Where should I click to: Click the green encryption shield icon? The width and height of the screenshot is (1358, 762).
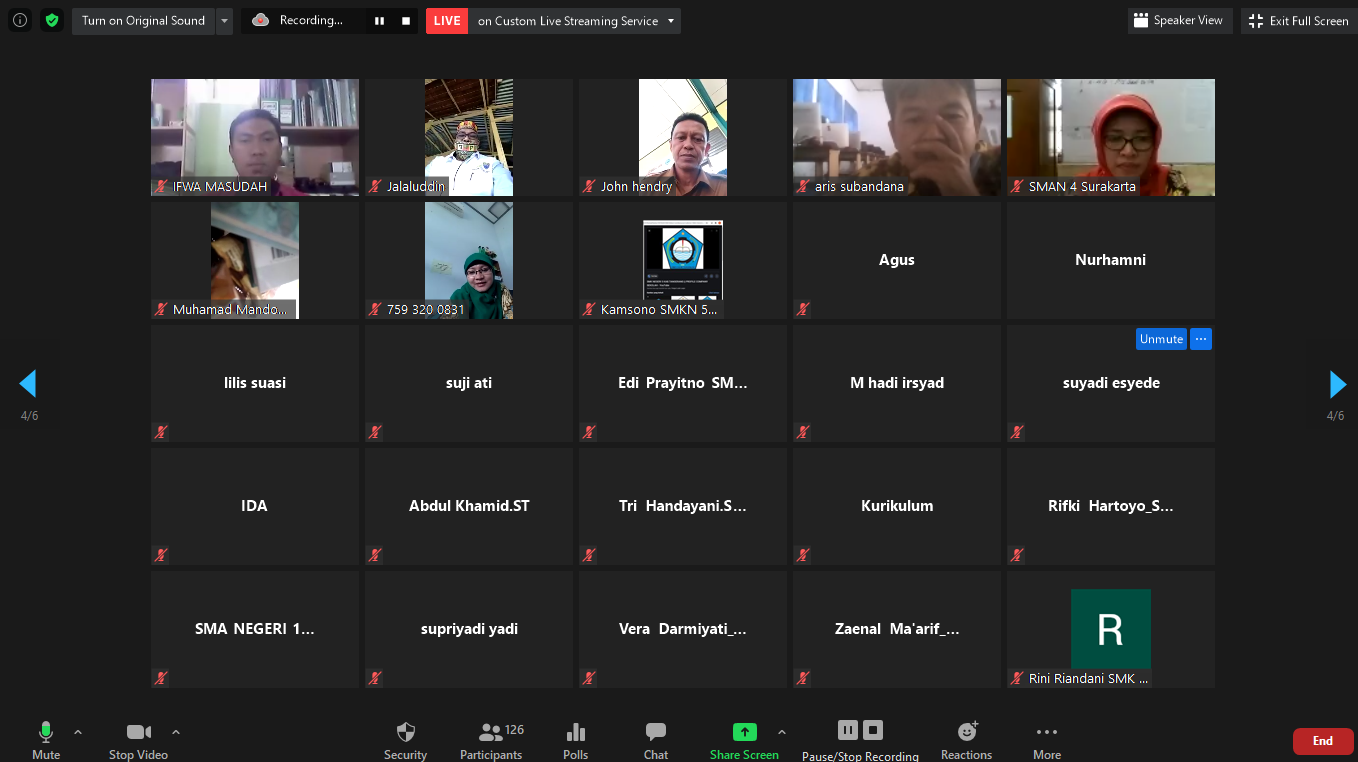(52, 20)
